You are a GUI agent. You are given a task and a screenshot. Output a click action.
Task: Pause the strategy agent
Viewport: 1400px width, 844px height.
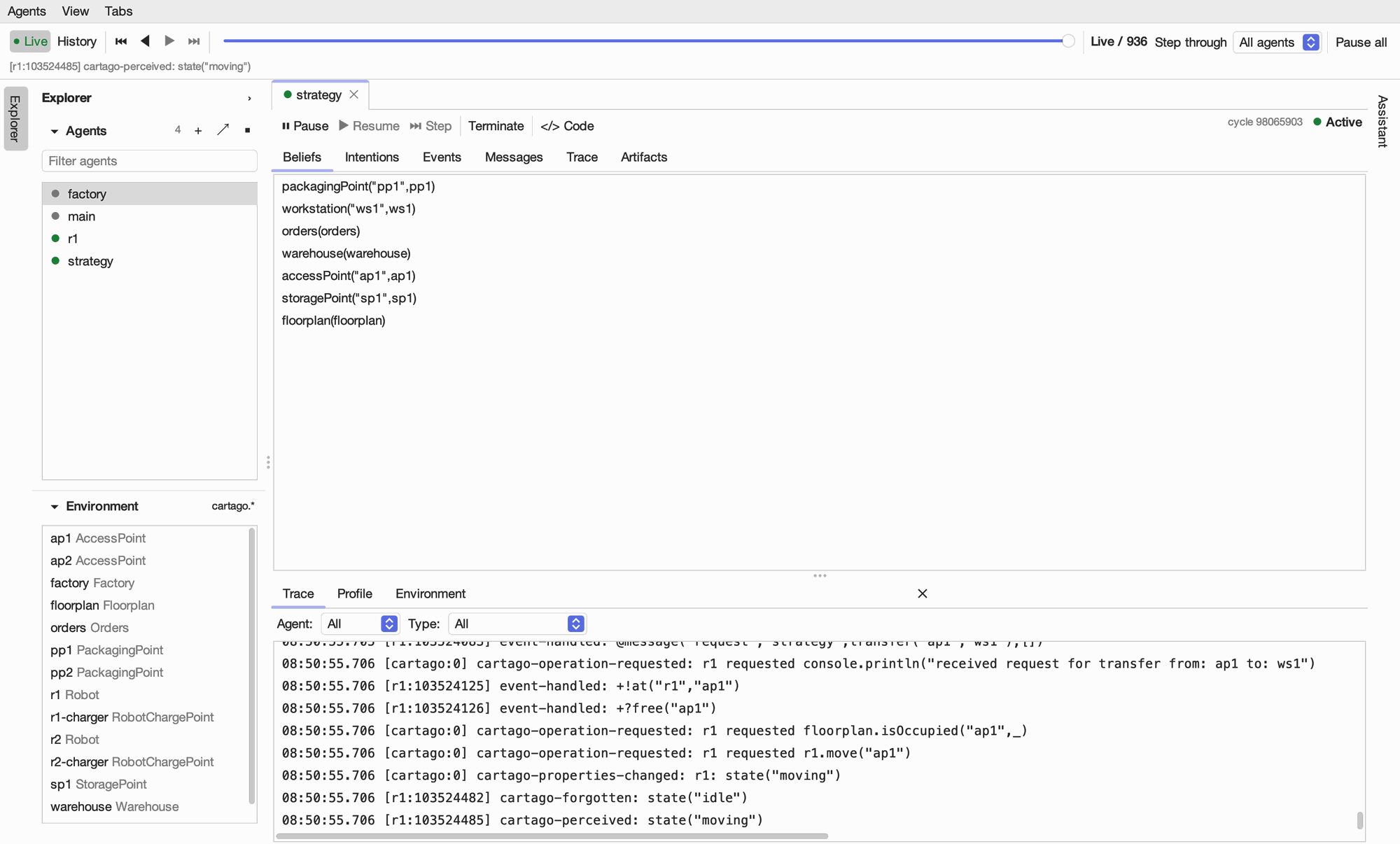[x=305, y=126]
